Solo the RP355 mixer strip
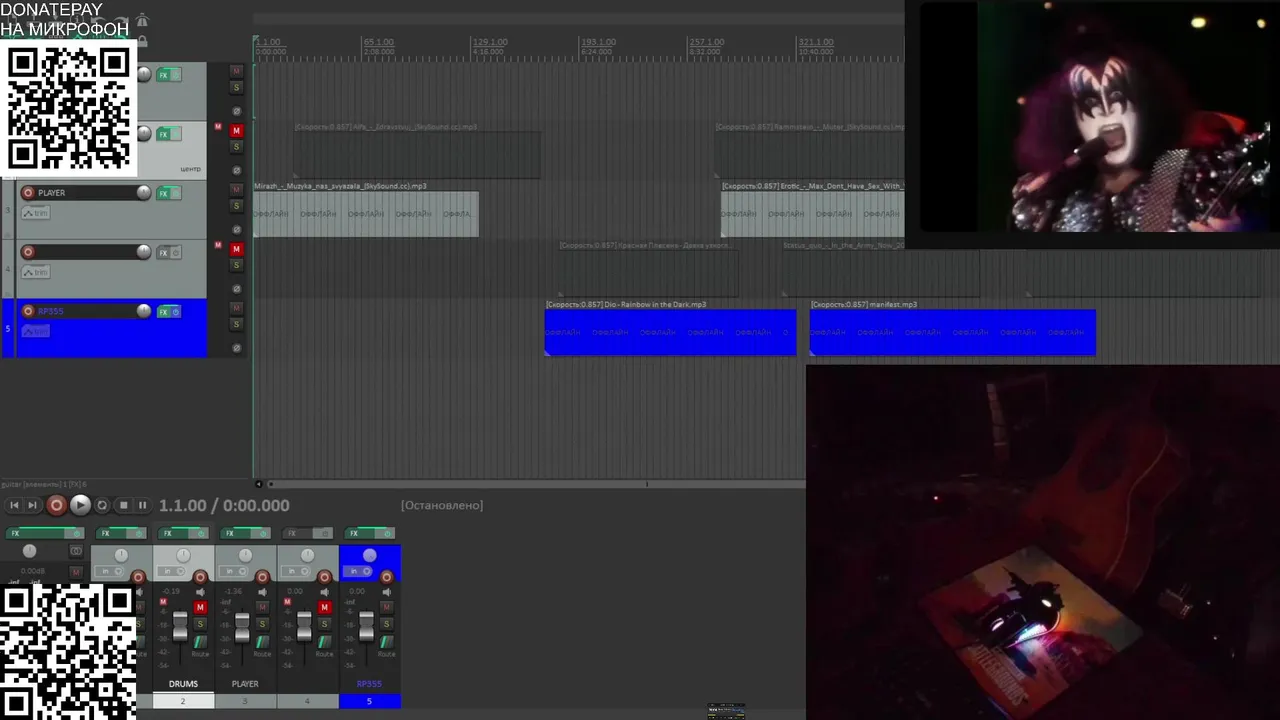The width and height of the screenshot is (1280, 720). [386, 623]
